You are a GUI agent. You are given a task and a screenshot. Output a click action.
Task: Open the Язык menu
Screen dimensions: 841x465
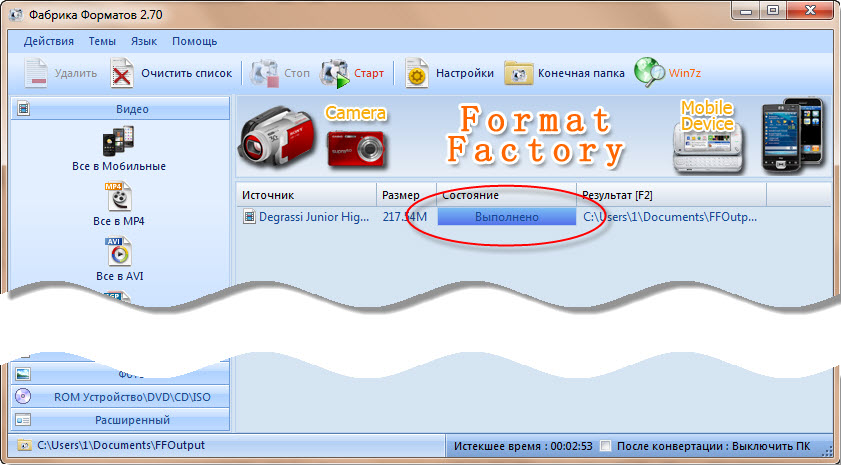(x=144, y=41)
